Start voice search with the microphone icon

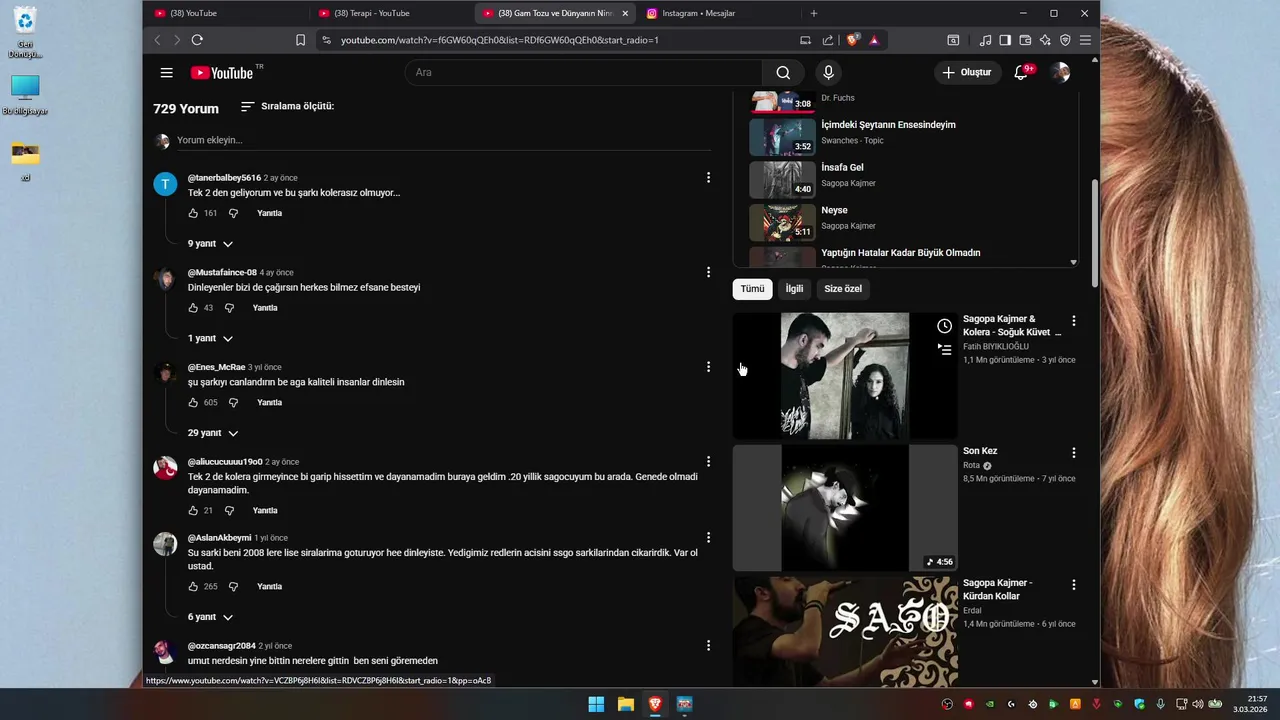(828, 72)
